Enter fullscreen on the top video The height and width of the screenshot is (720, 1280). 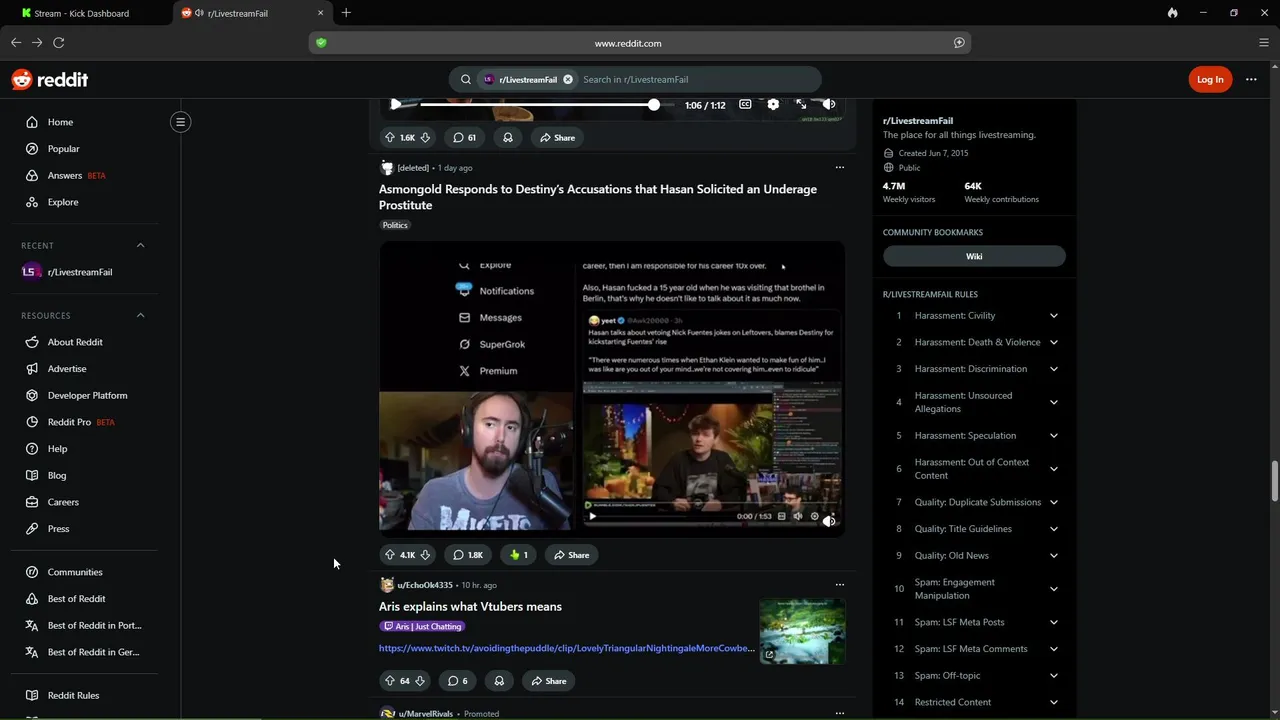(x=801, y=104)
